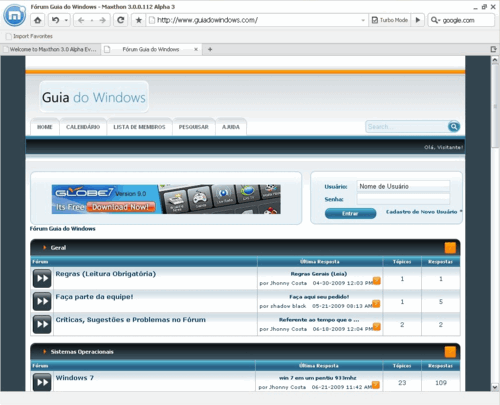This screenshot has width=500, height=405.
Task: Open the Windows 7 forum
Action: [75, 378]
